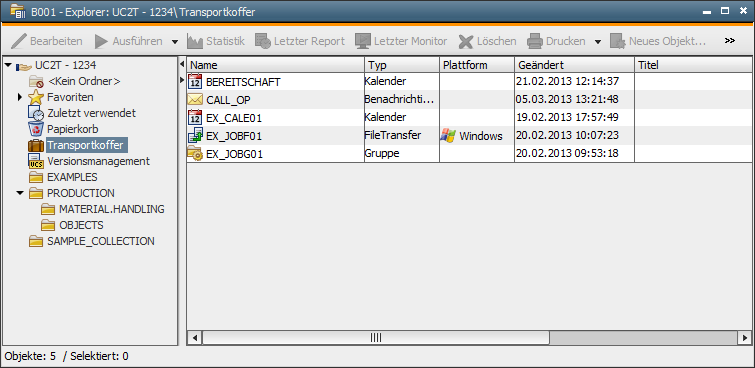Select the Versionsmanagement UCS icon
This screenshot has height=368, width=755.
(x=36, y=161)
